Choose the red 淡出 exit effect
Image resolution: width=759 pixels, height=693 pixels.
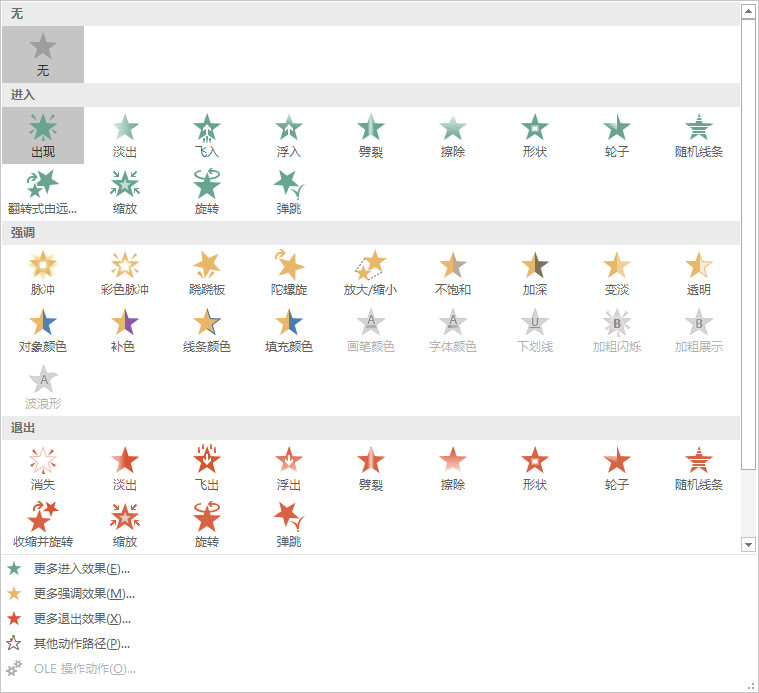(x=125, y=468)
